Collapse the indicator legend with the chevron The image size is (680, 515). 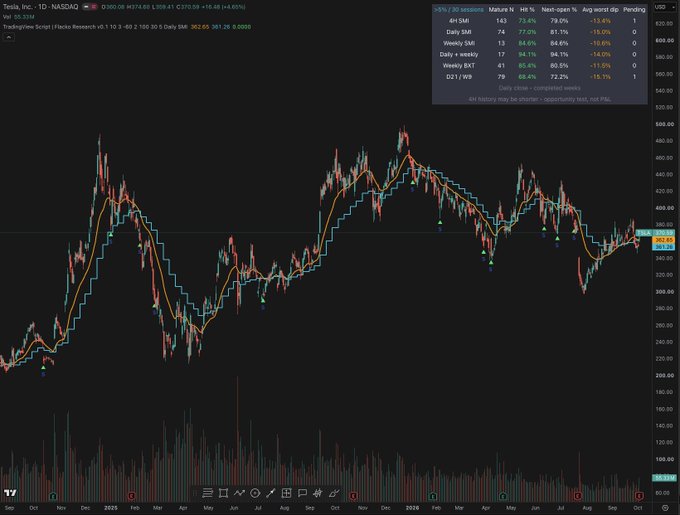point(8,37)
